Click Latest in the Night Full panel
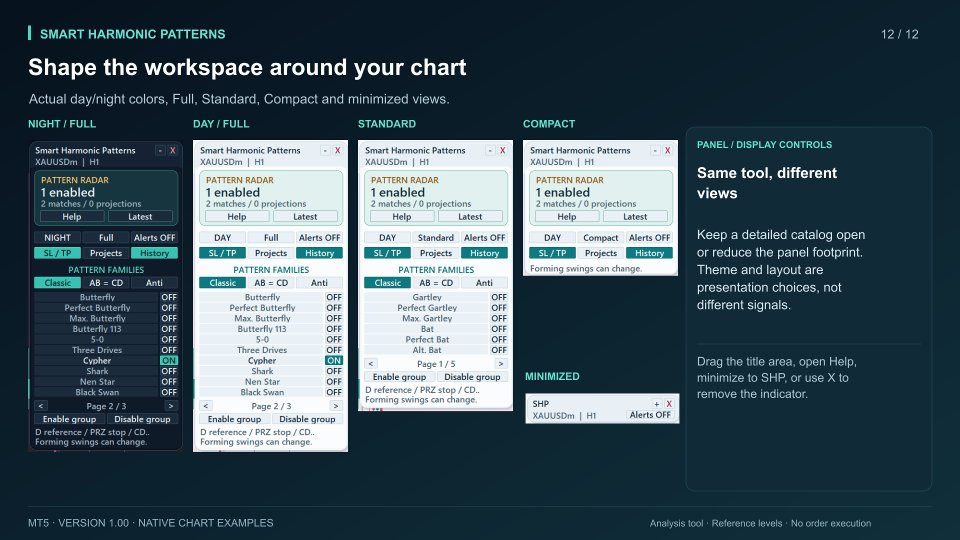960x540 pixels. (140, 217)
